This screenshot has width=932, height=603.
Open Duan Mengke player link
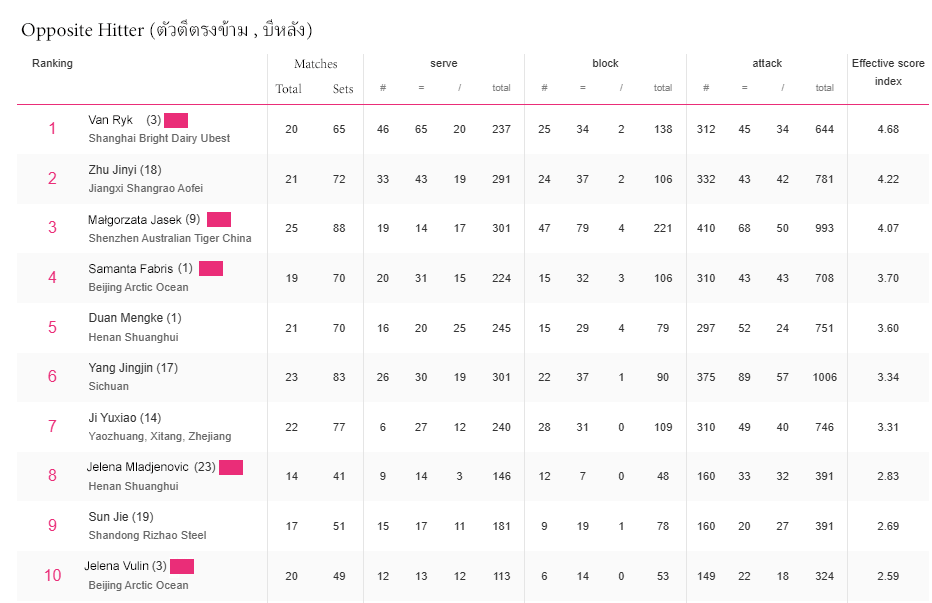134,318
